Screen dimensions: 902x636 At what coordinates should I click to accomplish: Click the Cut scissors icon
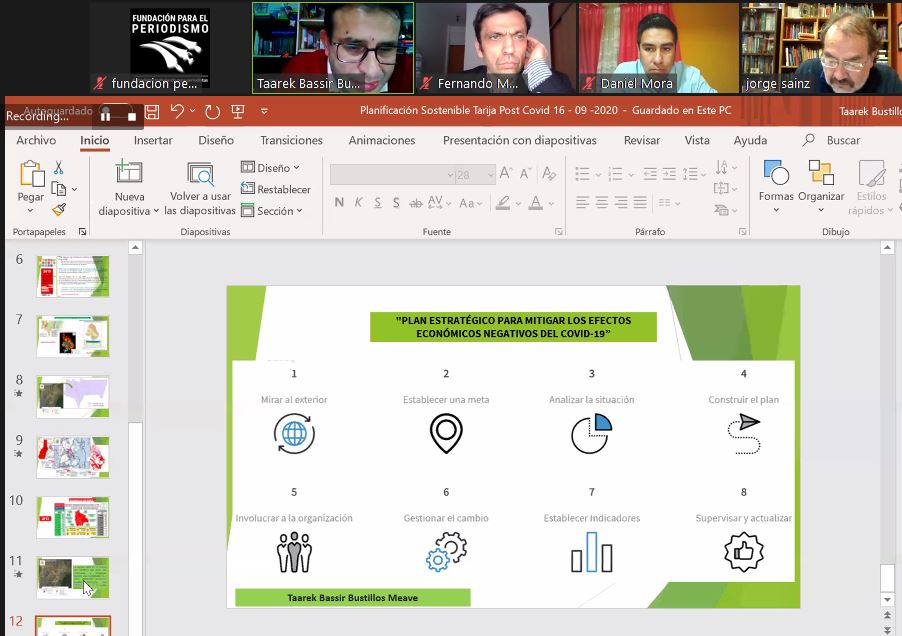59,168
